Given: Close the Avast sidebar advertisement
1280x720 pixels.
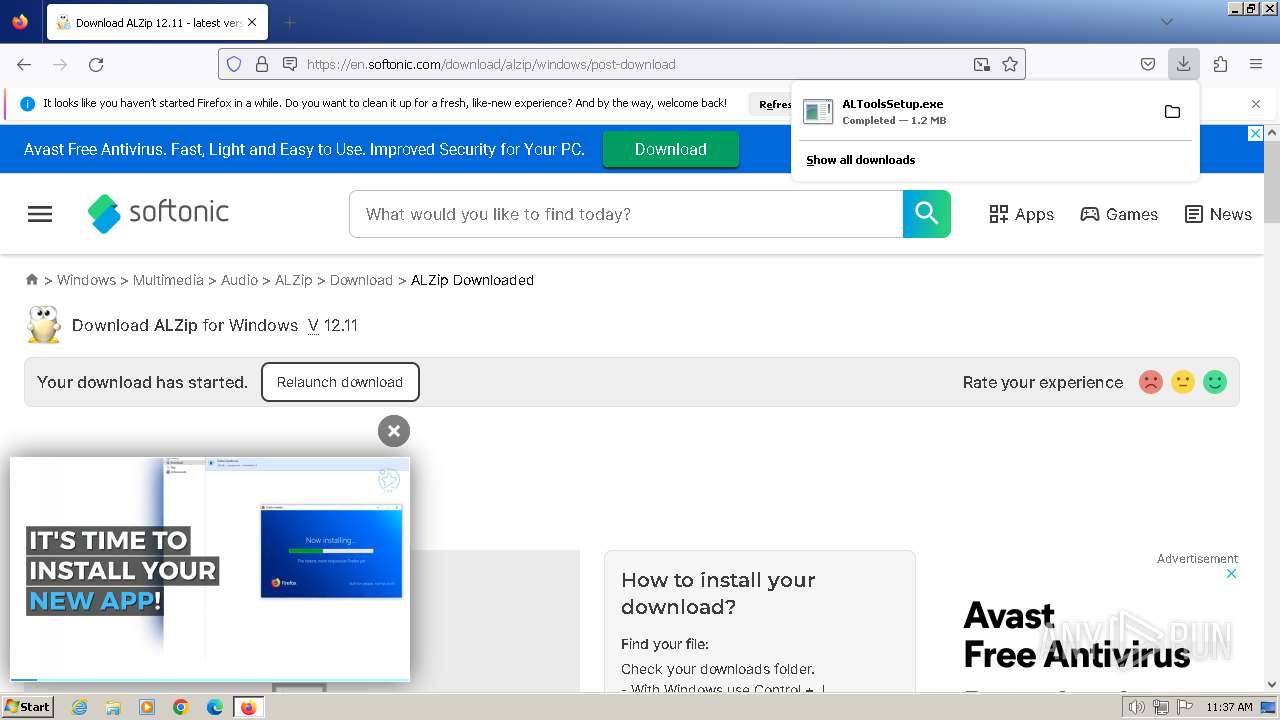Looking at the screenshot, I should (x=1232, y=574).
